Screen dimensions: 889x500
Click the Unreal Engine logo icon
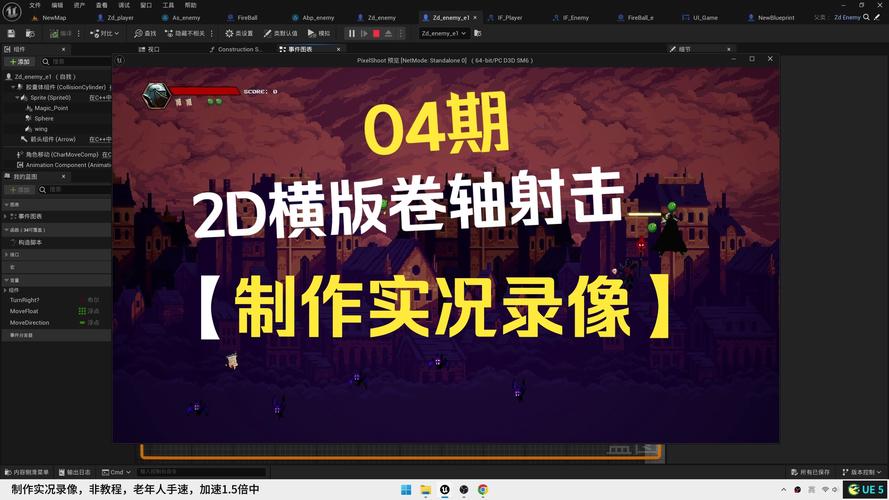pyautogui.click(x=11, y=11)
